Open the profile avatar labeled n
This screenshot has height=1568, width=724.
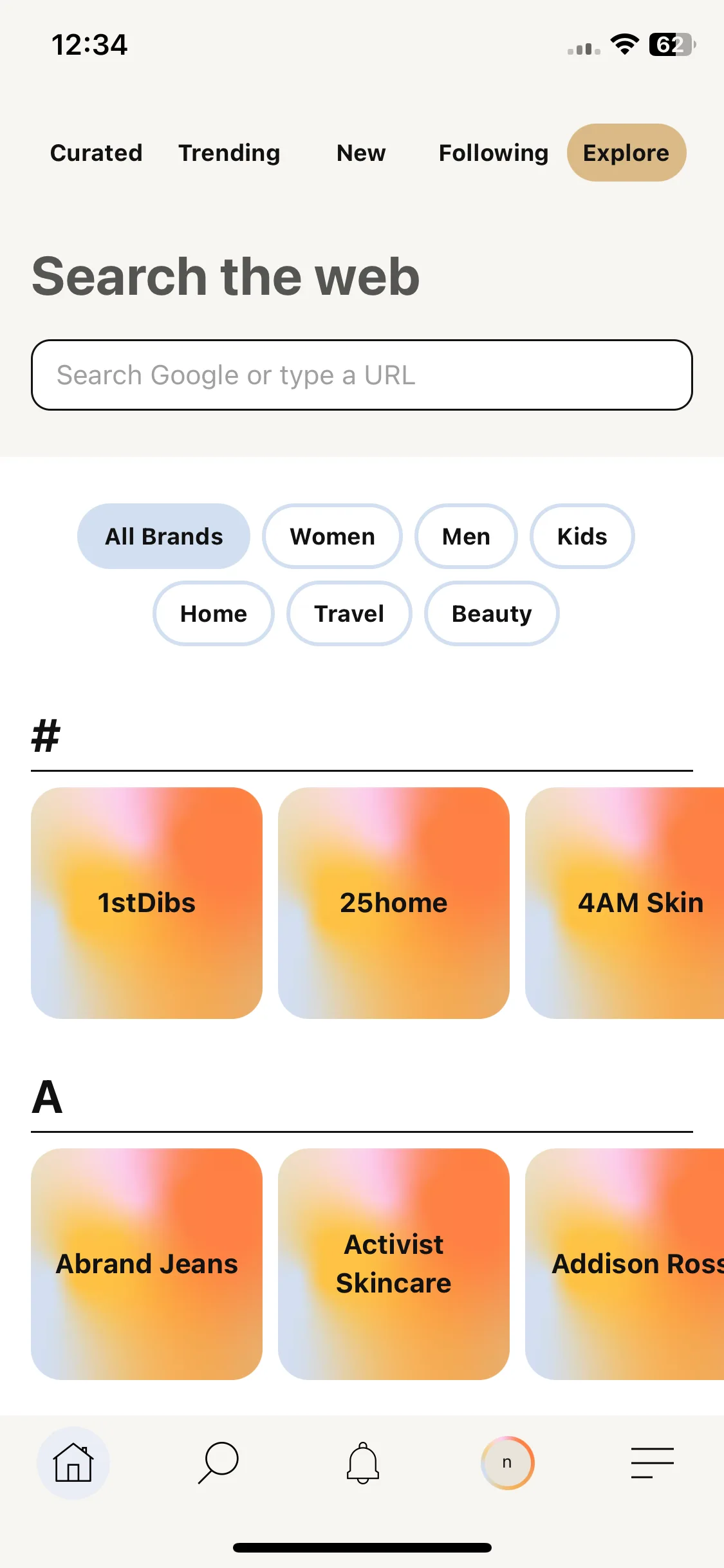tap(507, 1463)
